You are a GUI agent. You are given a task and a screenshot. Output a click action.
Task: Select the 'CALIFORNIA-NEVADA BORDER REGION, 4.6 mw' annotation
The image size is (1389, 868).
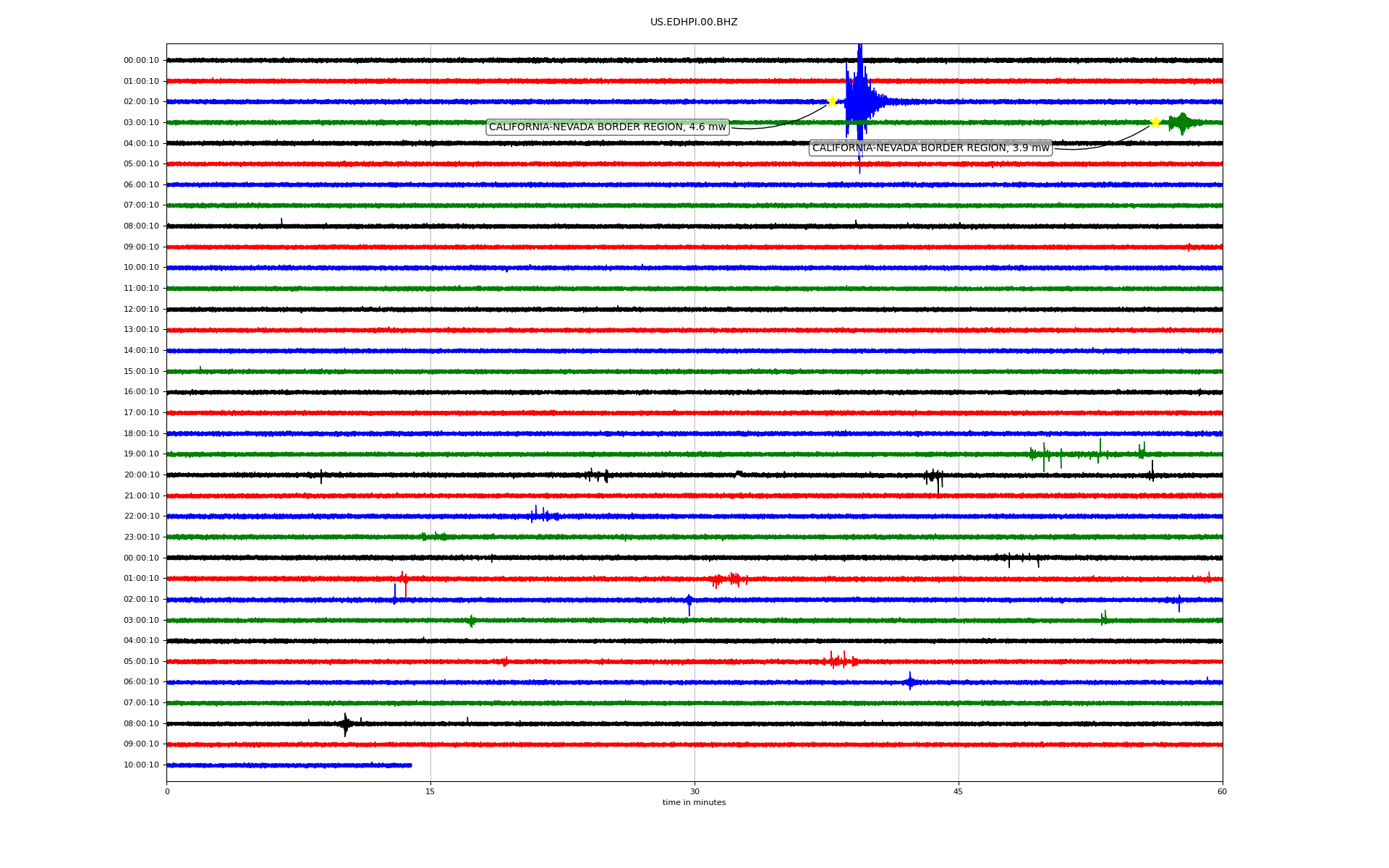click(608, 127)
